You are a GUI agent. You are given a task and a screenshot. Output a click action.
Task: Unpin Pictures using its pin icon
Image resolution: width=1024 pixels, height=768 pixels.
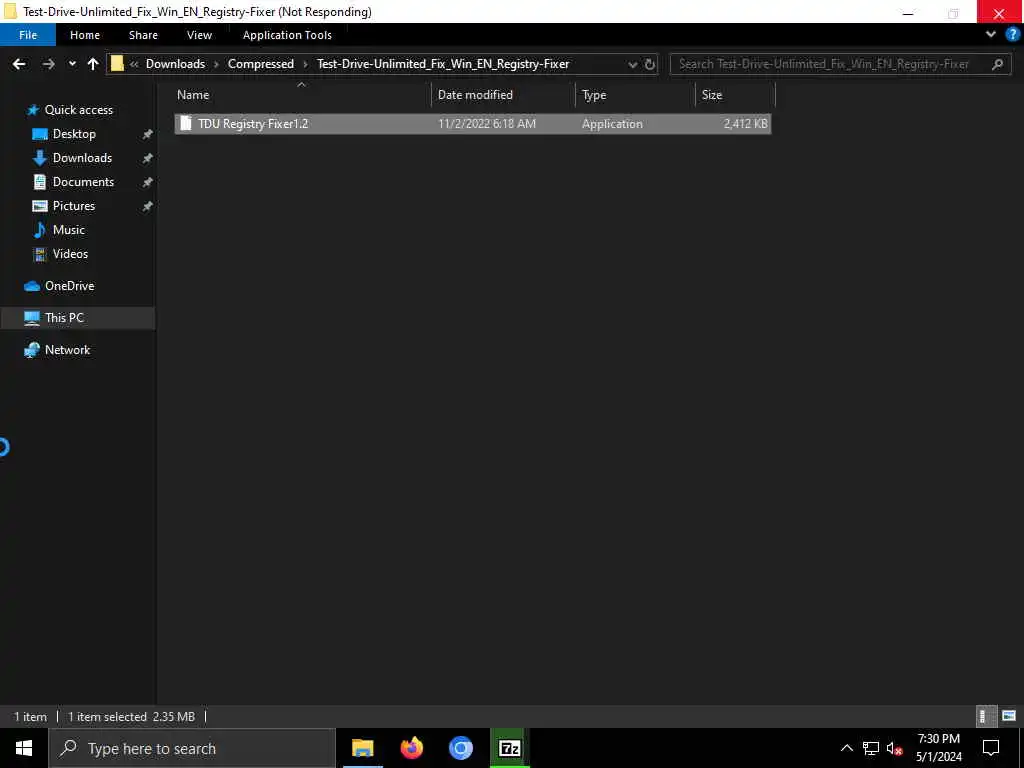tap(148, 206)
